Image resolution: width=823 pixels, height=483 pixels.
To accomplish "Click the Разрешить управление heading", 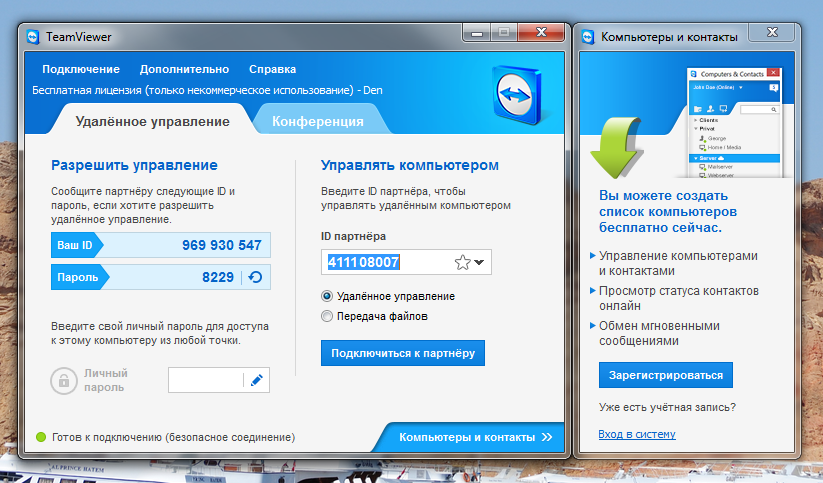I will [134, 165].
